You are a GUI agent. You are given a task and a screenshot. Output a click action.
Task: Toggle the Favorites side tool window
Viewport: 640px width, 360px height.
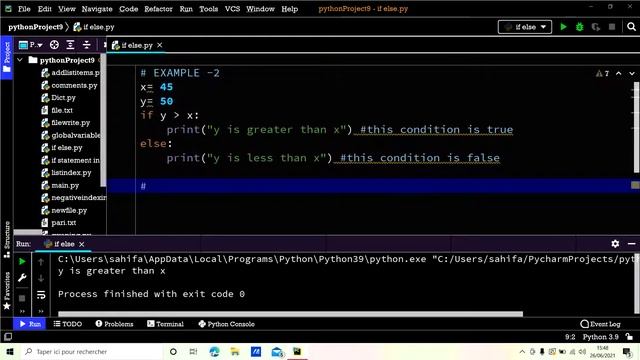pyautogui.click(x=7, y=291)
